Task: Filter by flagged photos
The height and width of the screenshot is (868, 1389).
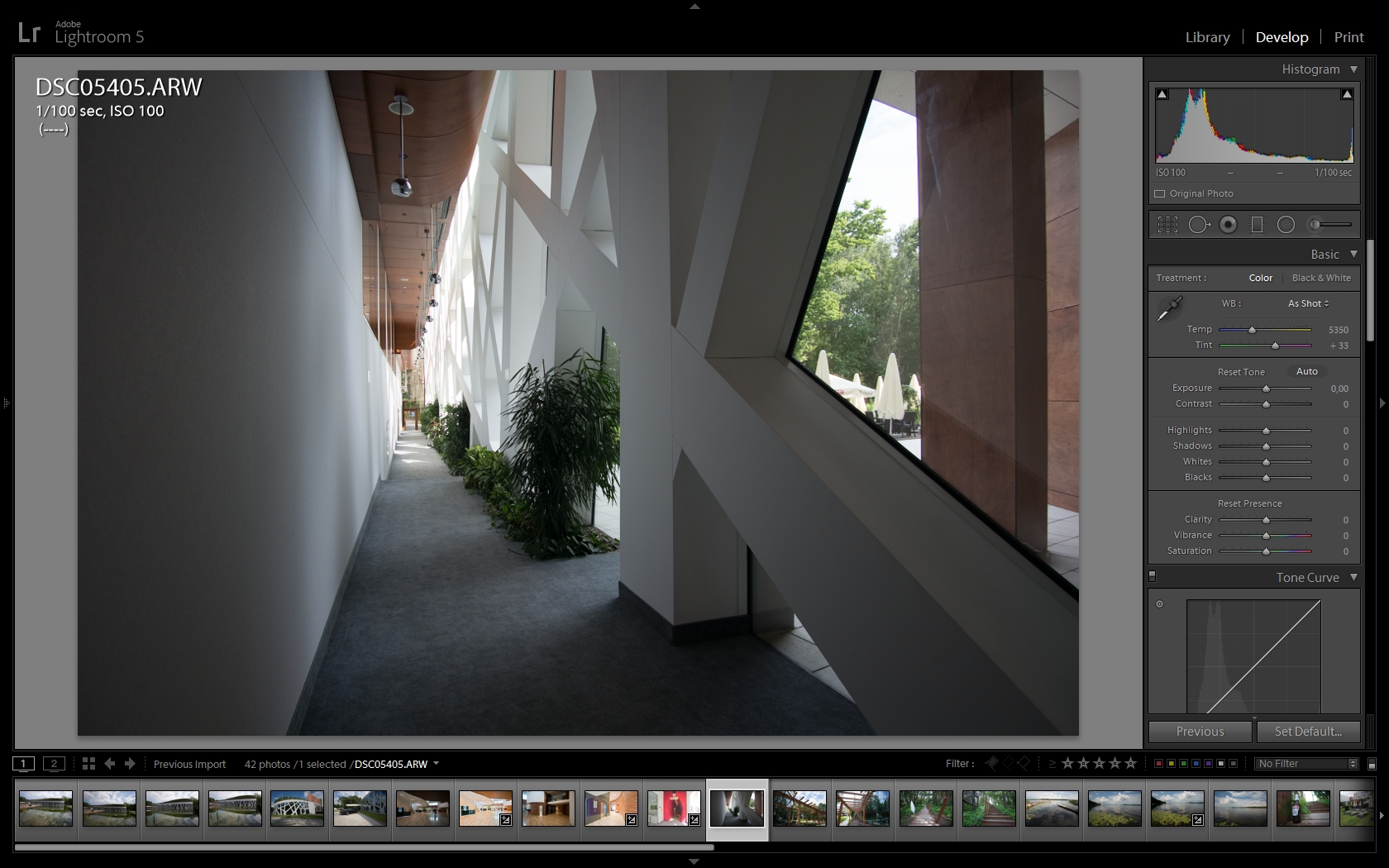Action: (993, 763)
